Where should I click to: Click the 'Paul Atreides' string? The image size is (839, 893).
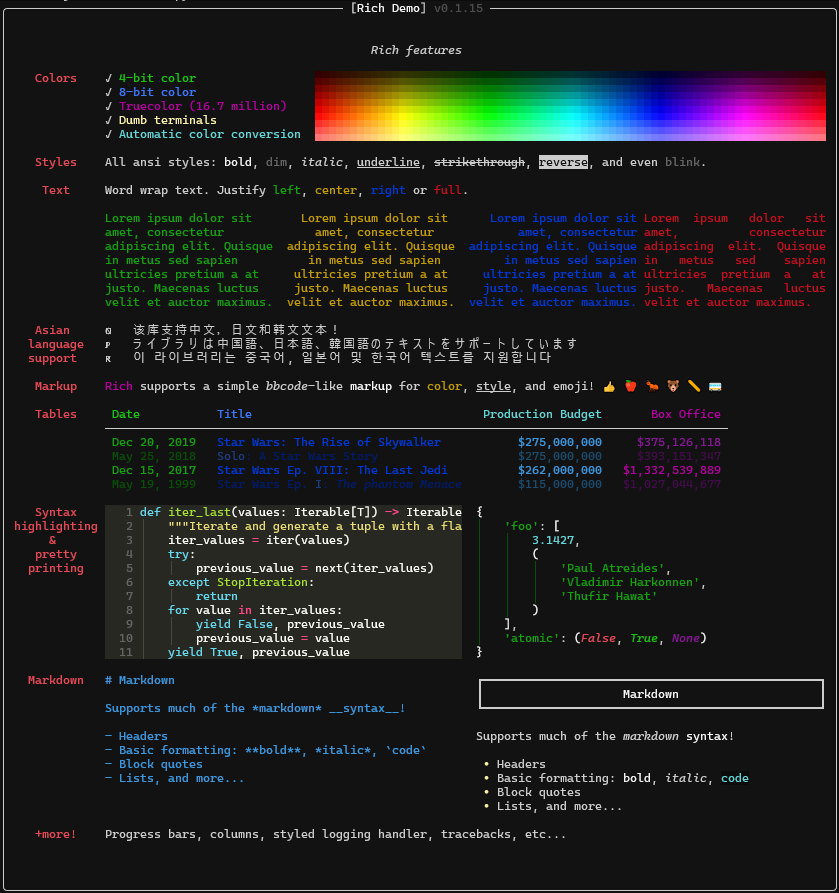(612, 568)
